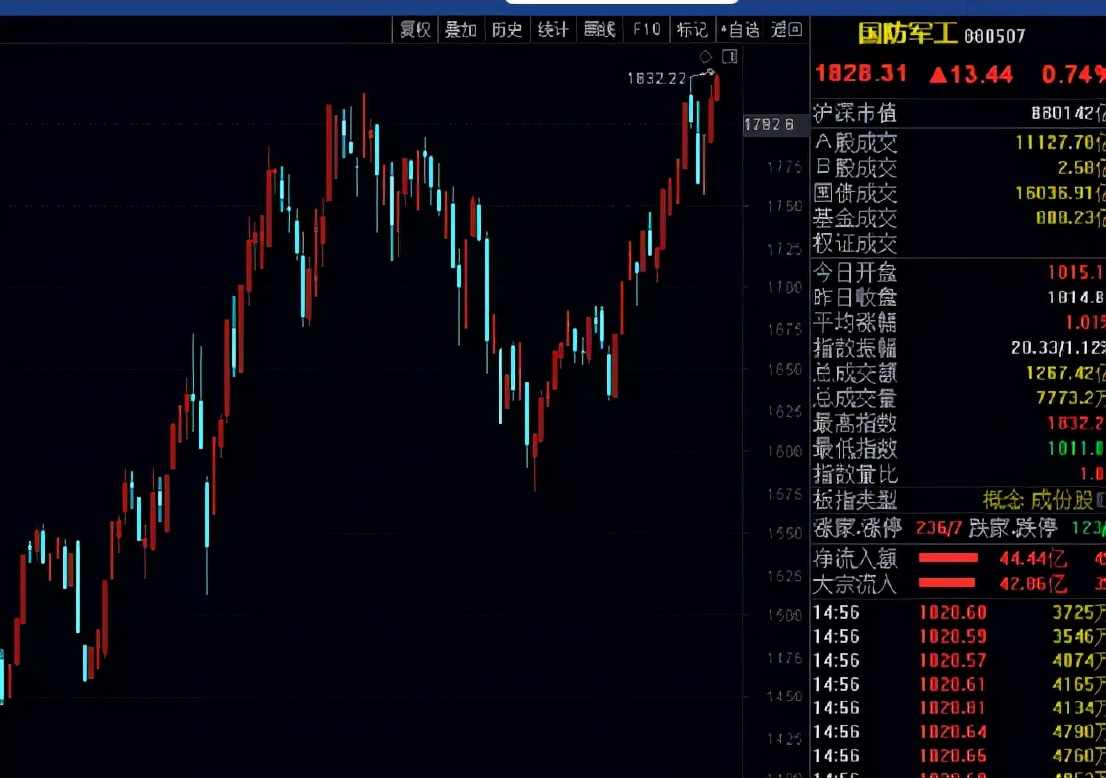Click the 大宗流入 label
Image resolution: width=1106 pixels, height=778 pixels.
(x=855, y=585)
